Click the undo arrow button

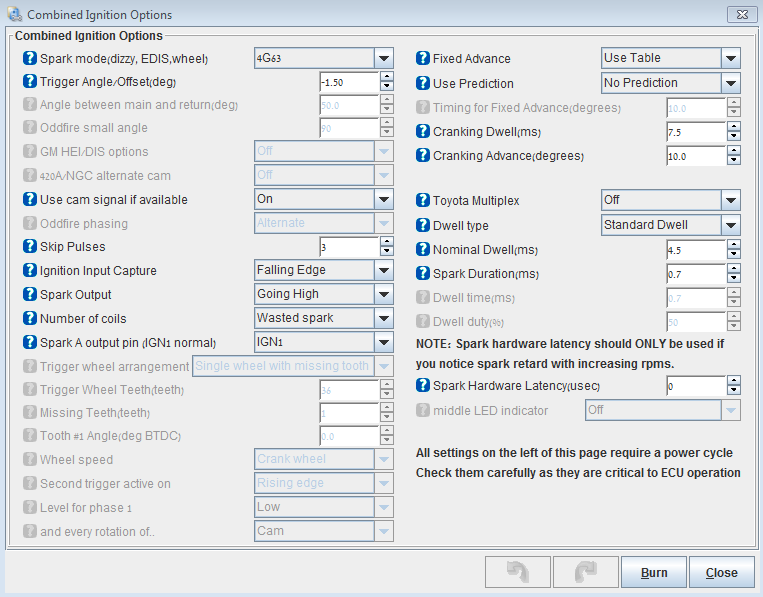coord(518,572)
